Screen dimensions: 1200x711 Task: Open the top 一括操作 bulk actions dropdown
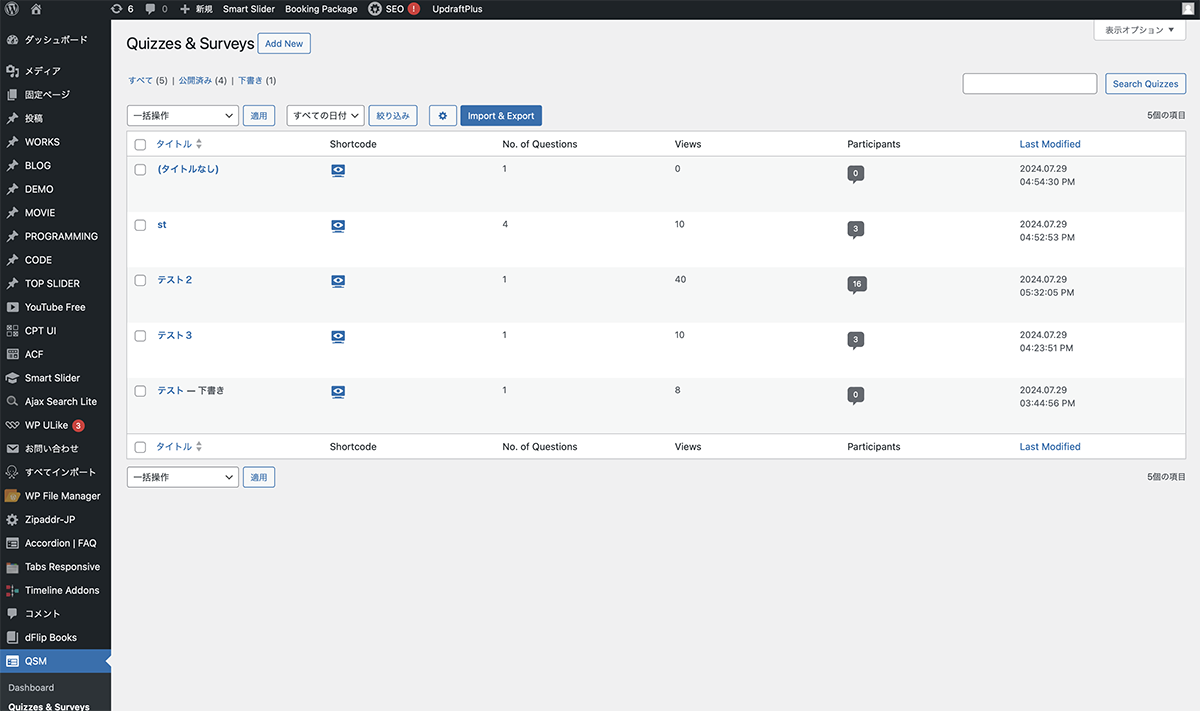coord(182,116)
